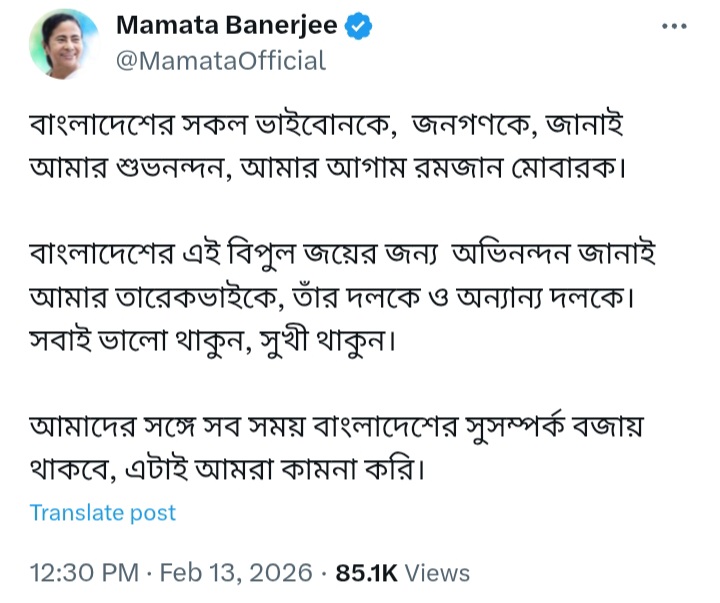
Task: Click the 12:30 PM timestamp
Action: coord(82,573)
